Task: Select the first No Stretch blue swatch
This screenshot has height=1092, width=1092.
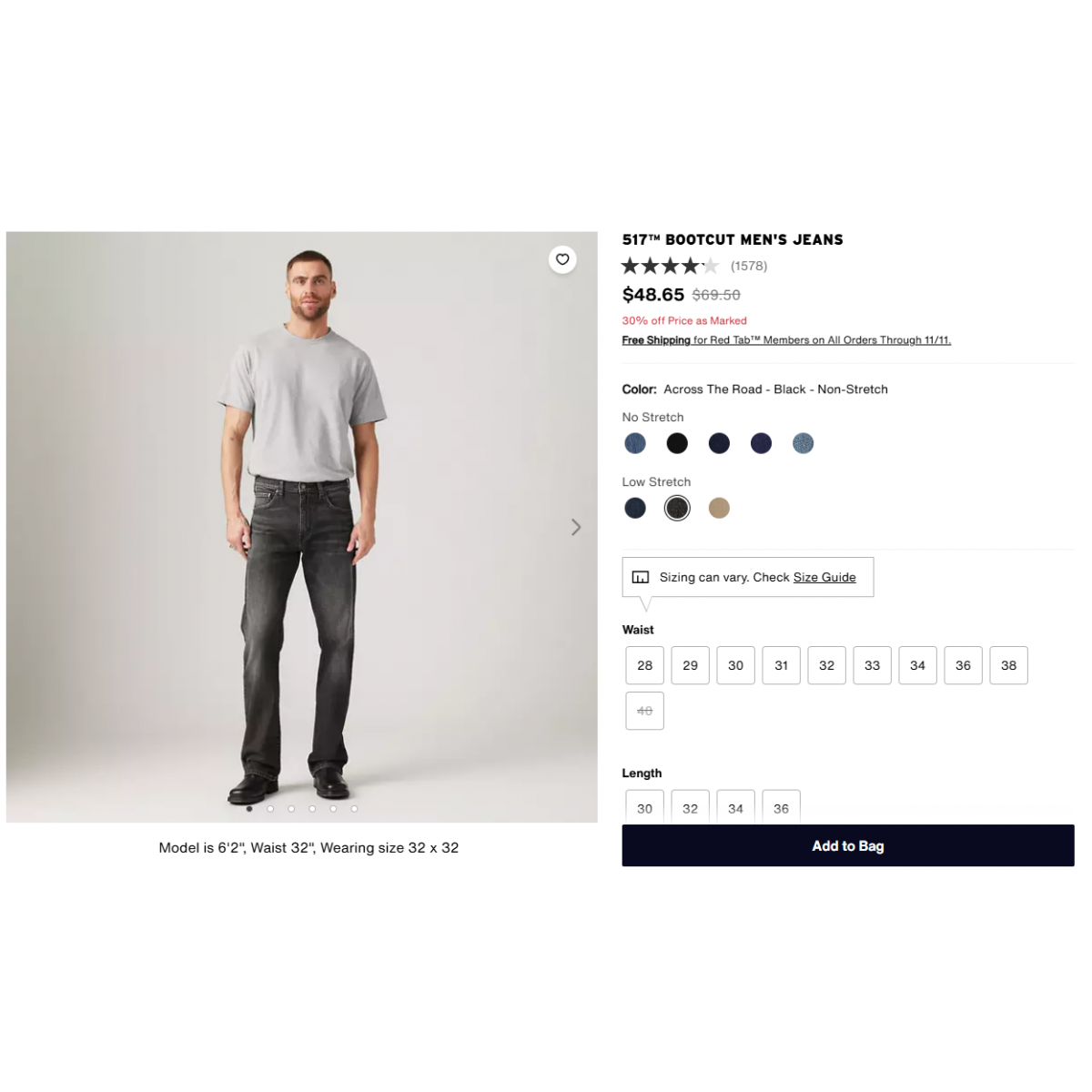Action: pyautogui.click(x=635, y=443)
